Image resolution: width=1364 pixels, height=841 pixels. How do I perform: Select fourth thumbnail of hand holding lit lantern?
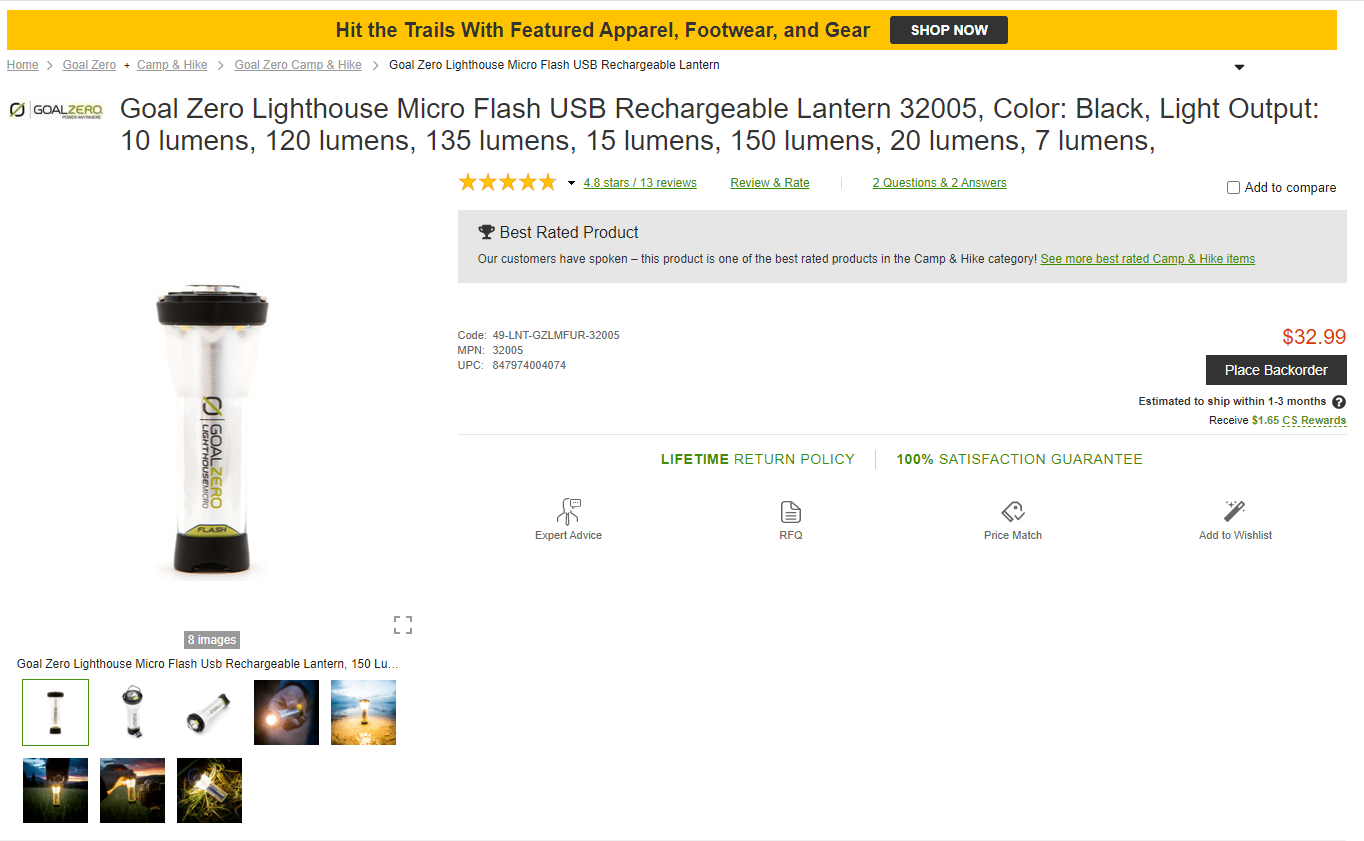click(286, 712)
